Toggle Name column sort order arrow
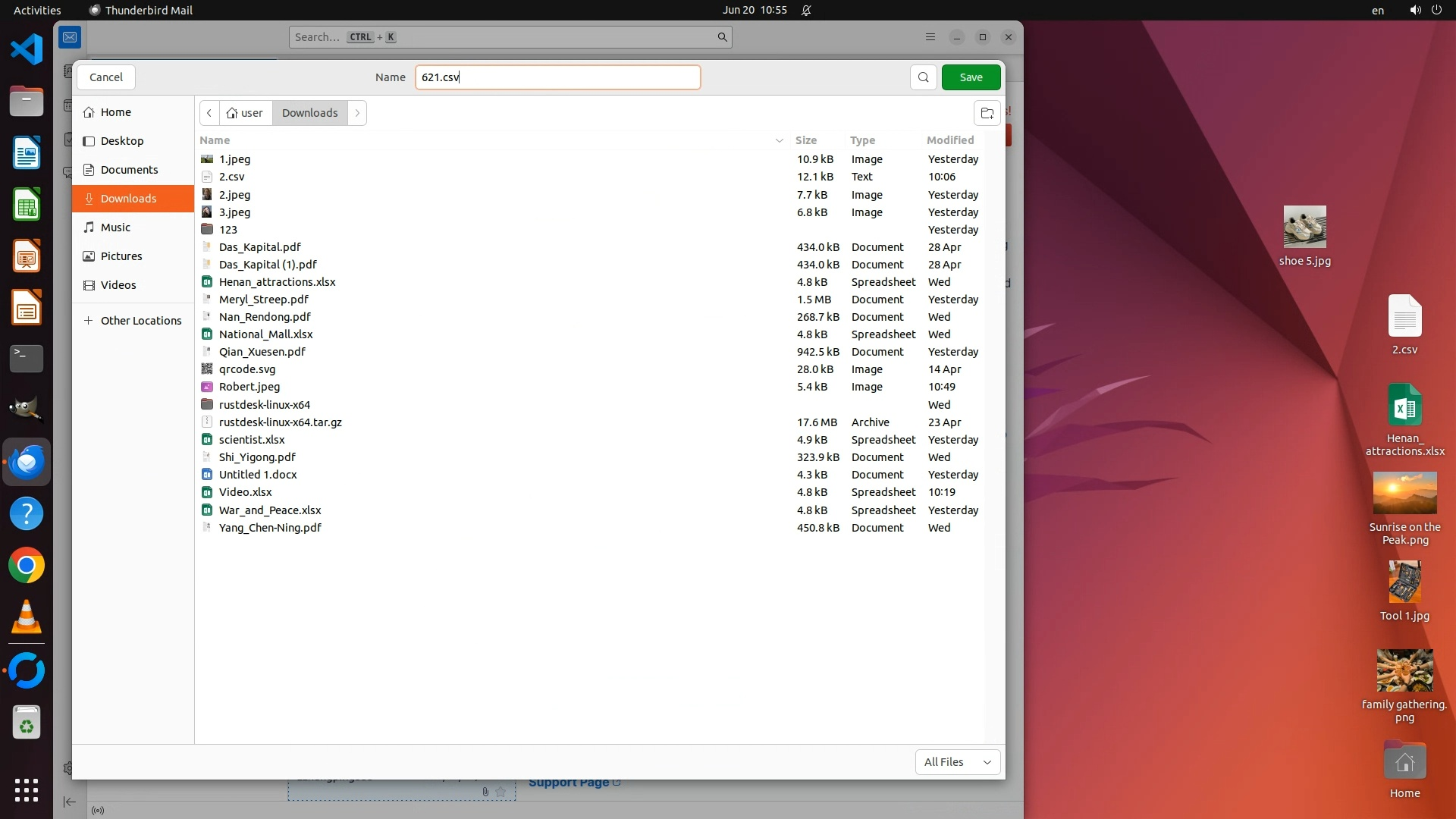This screenshot has height=819, width=1456. [x=779, y=140]
